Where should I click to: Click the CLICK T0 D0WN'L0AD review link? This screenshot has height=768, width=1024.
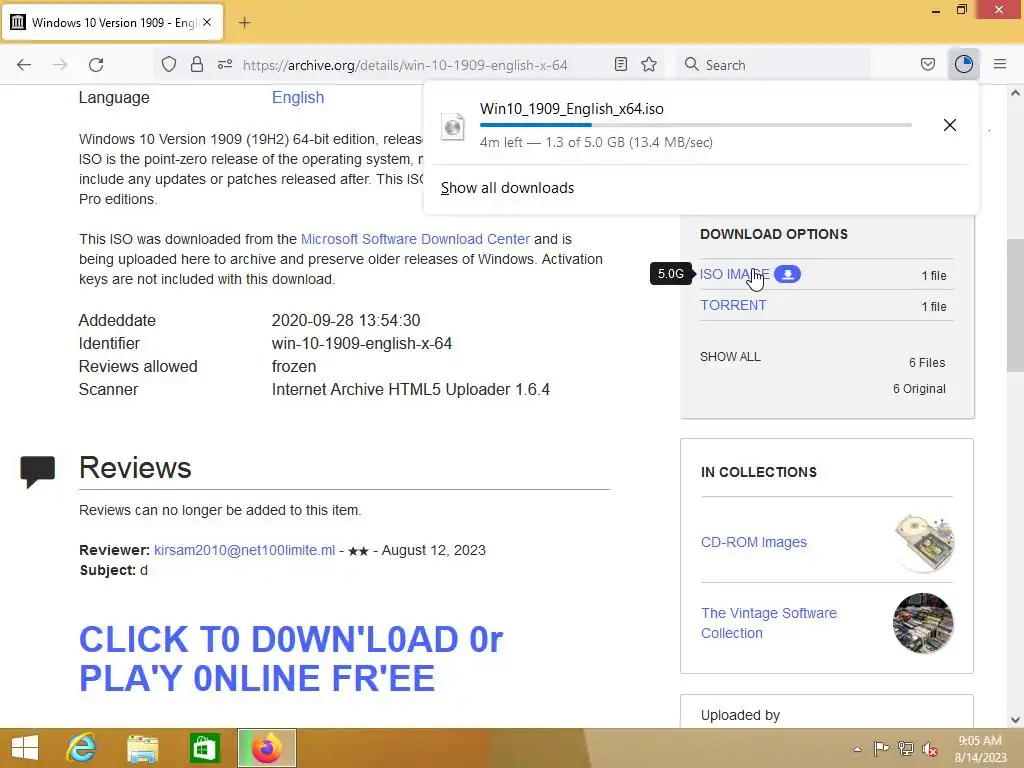tap(291, 658)
